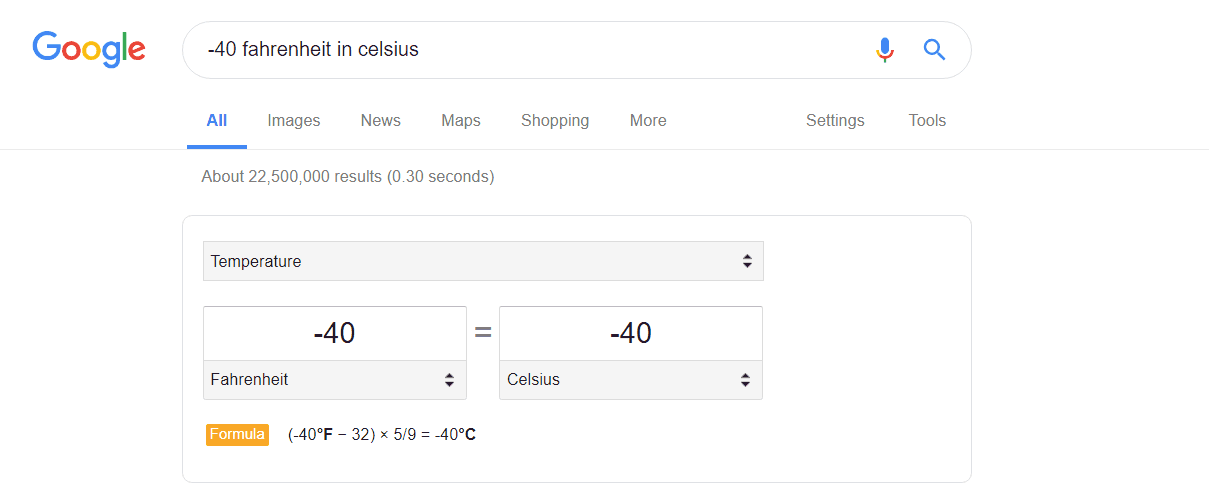Click the Celsius unit selector arrows
The width and height of the screenshot is (1209, 489).
coord(745,380)
